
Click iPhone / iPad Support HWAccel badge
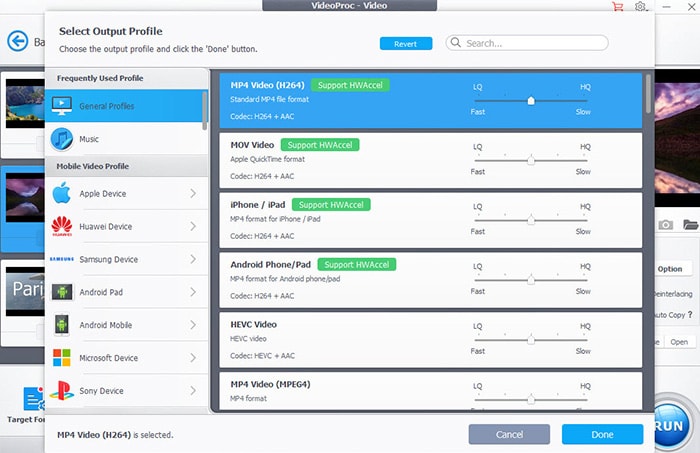(x=331, y=205)
